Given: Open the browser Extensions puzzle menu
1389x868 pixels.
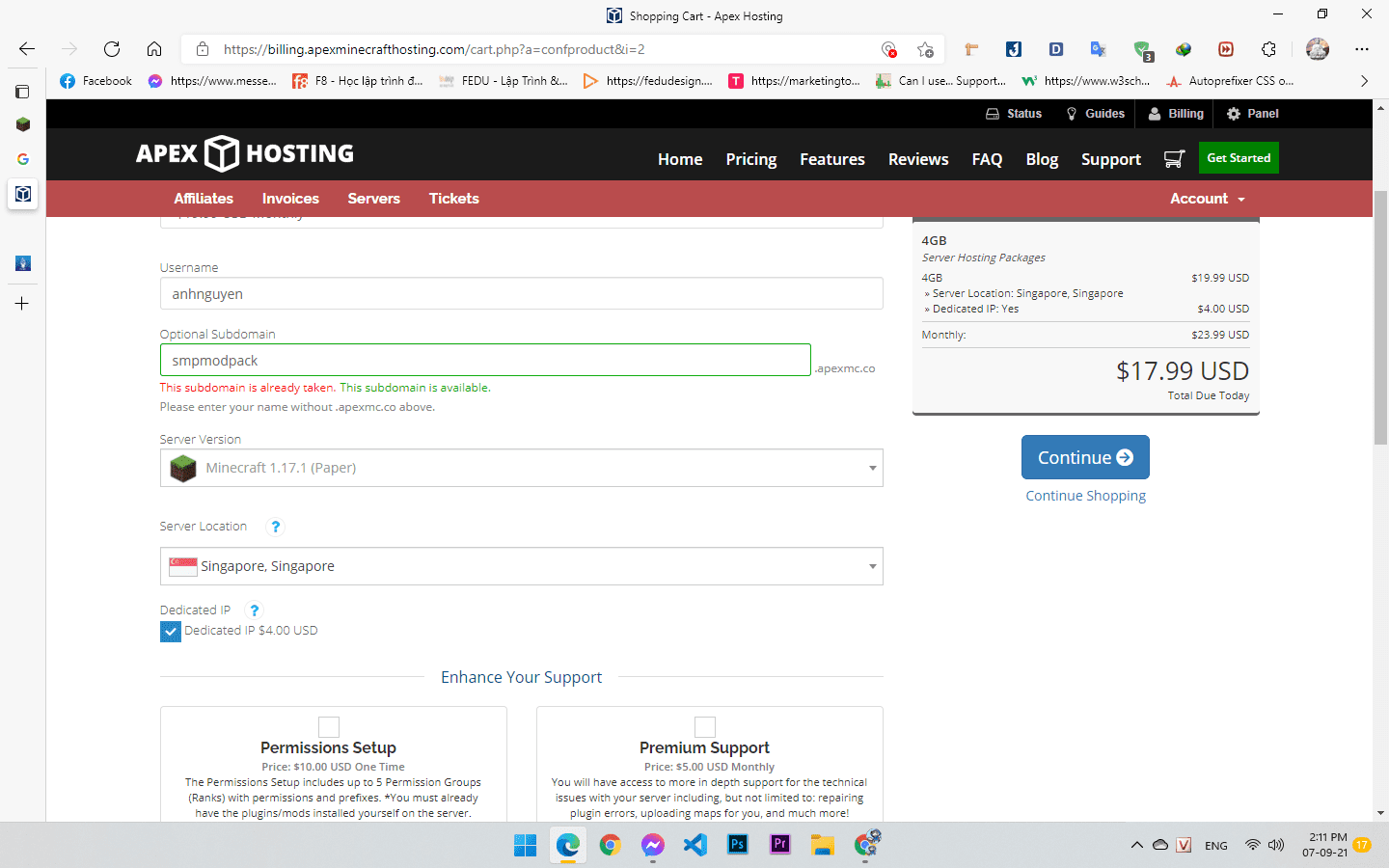Looking at the screenshot, I should [1268, 49].
